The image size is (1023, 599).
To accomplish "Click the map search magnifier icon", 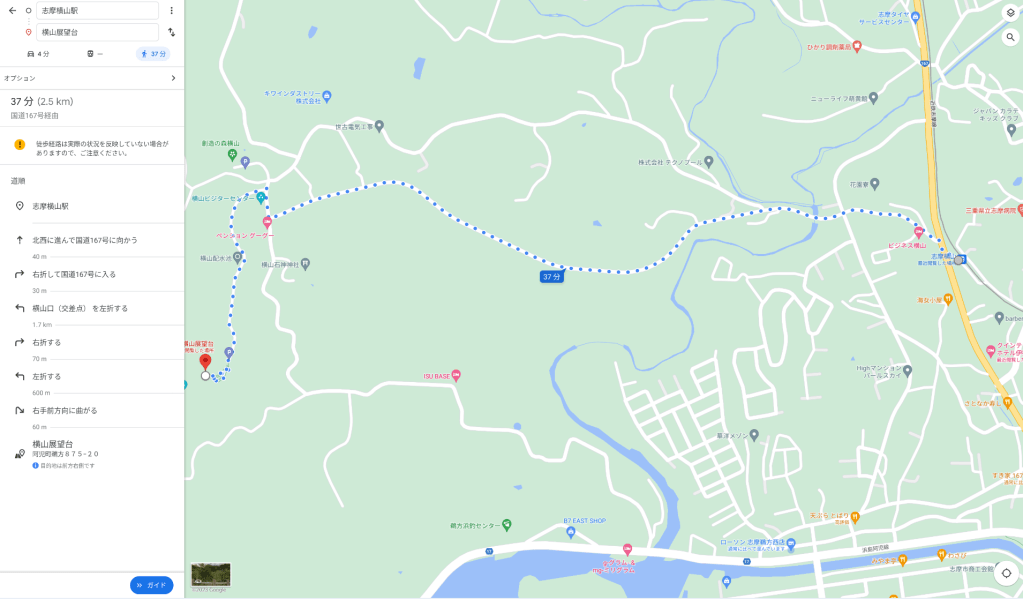I will 1011,37.
